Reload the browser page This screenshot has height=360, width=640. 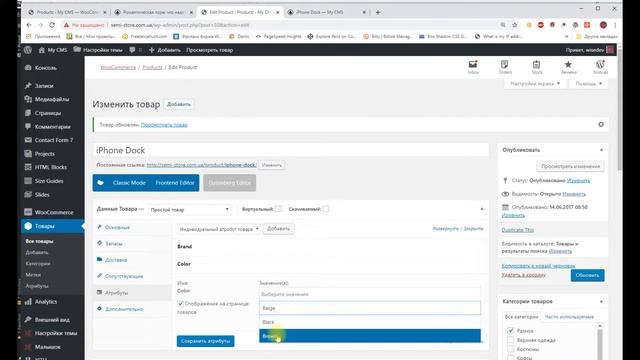(52, 25)
